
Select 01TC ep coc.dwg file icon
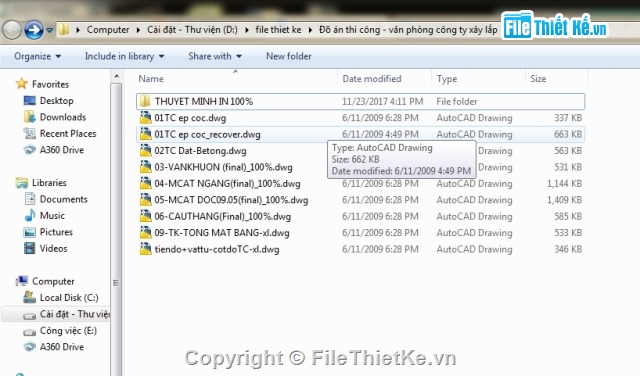(x=145, y=118)
